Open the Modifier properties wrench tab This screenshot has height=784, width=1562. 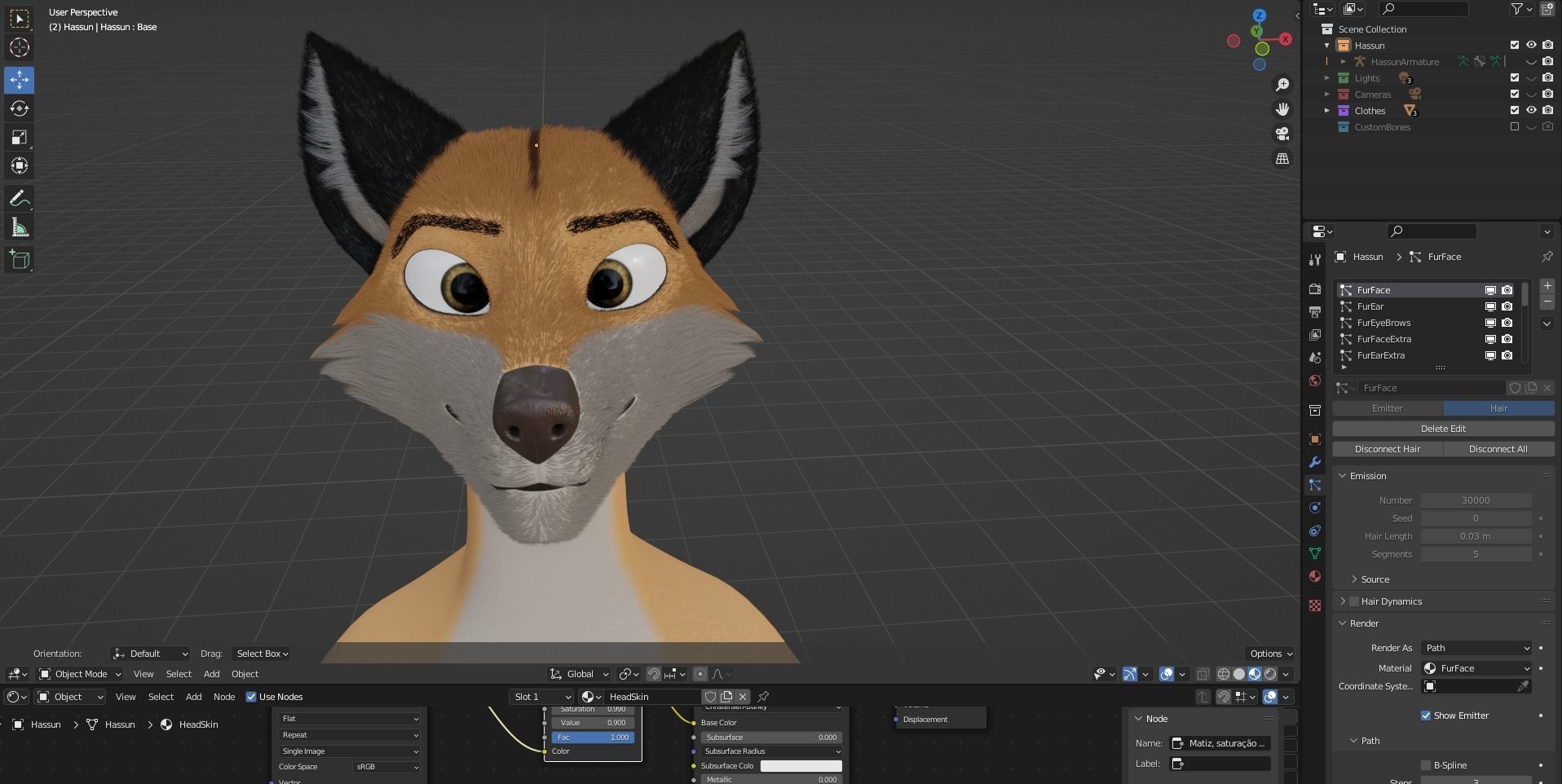pyautogui.click(x=1314, y=462)
